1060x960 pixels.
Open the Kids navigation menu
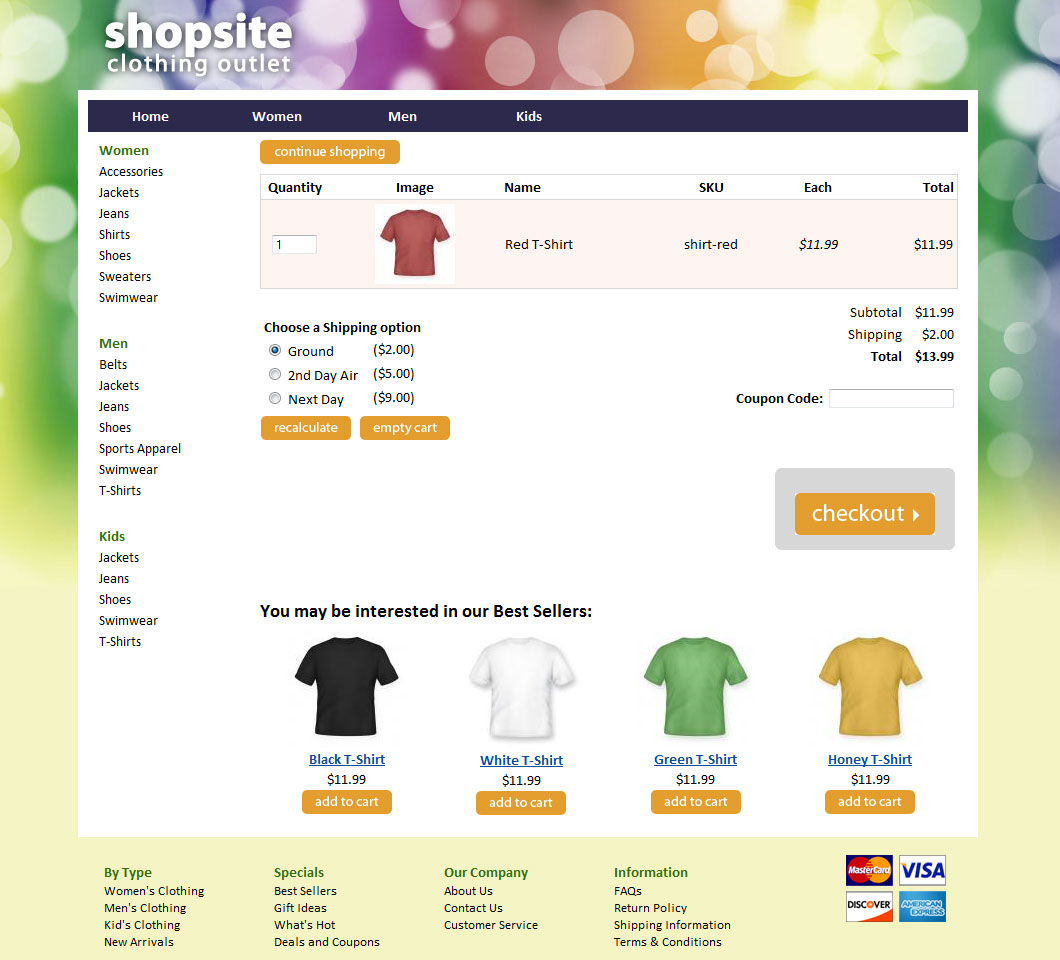tap(529, 116)
